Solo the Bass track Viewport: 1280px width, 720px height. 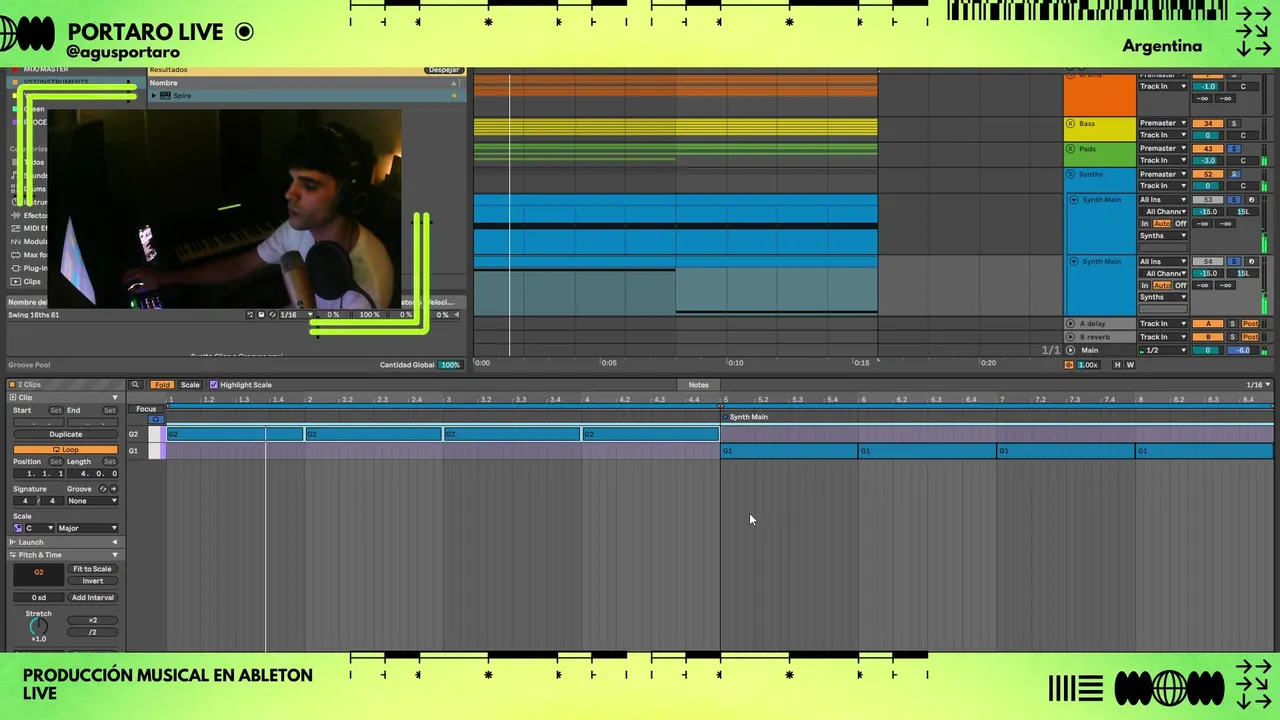tap(1233, 124)
